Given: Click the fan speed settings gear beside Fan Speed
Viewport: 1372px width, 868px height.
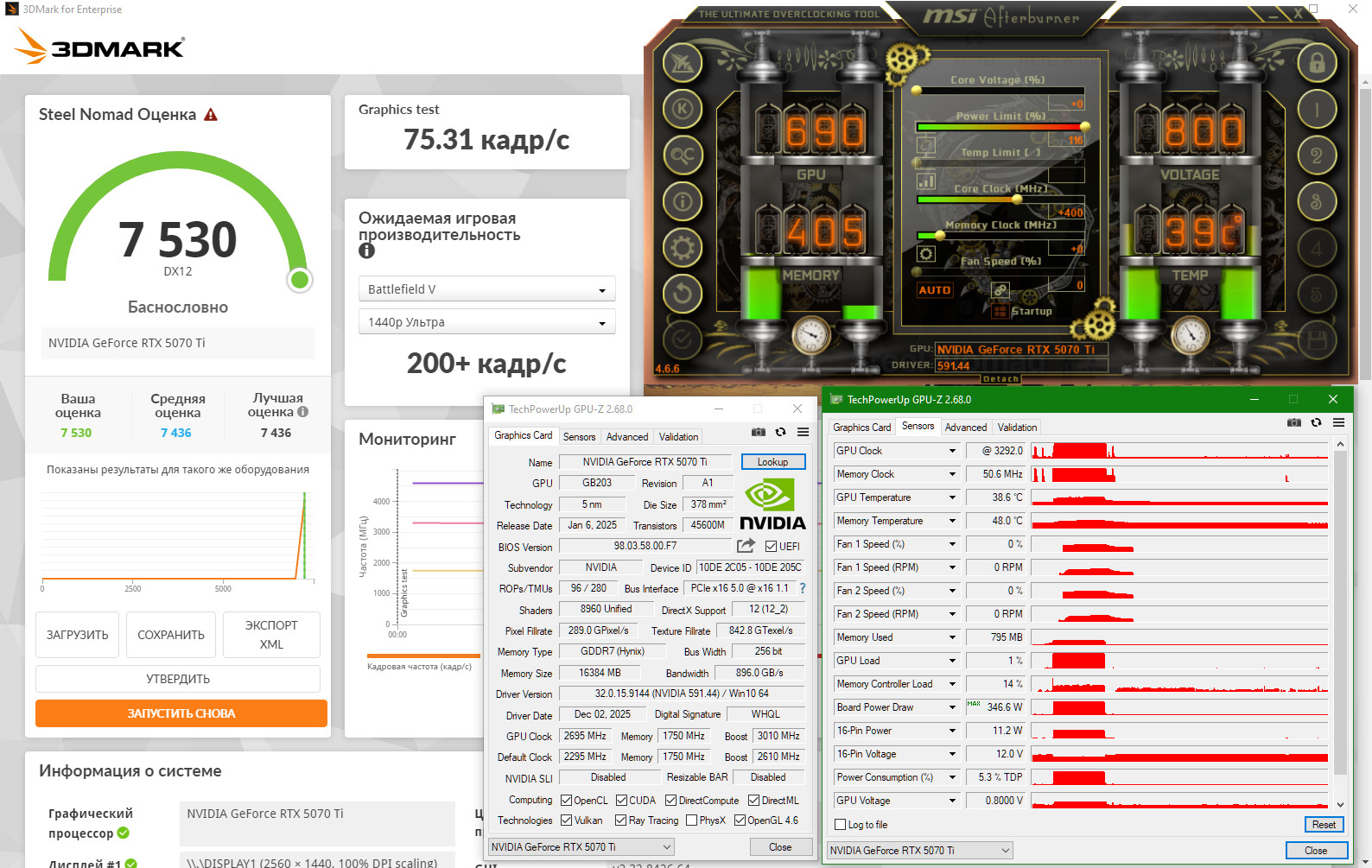Looking at the screenshot, I should [x=926, y=254].
